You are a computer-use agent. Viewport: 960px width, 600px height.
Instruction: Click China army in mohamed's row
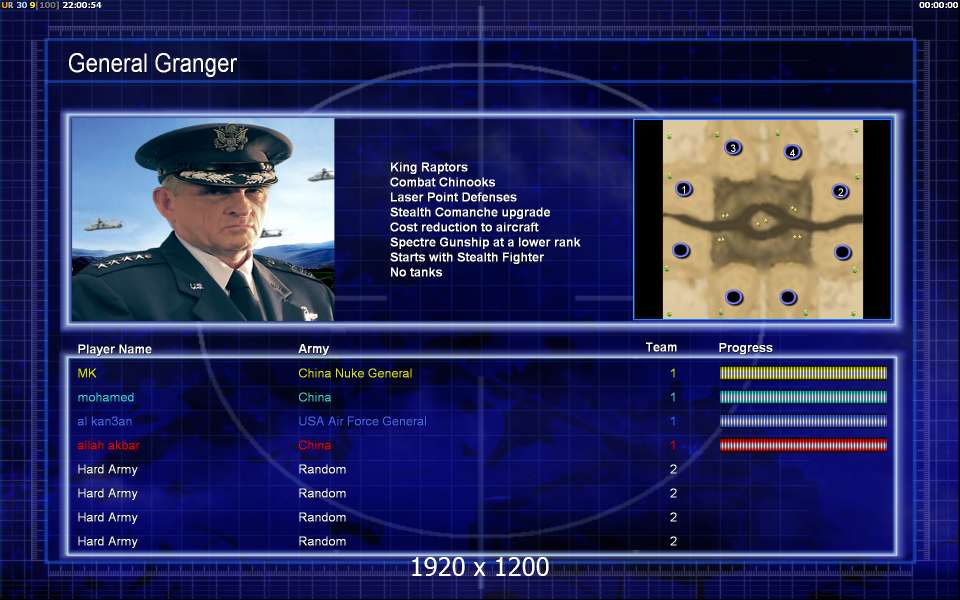pyautogui.click(x=315, y=397)
